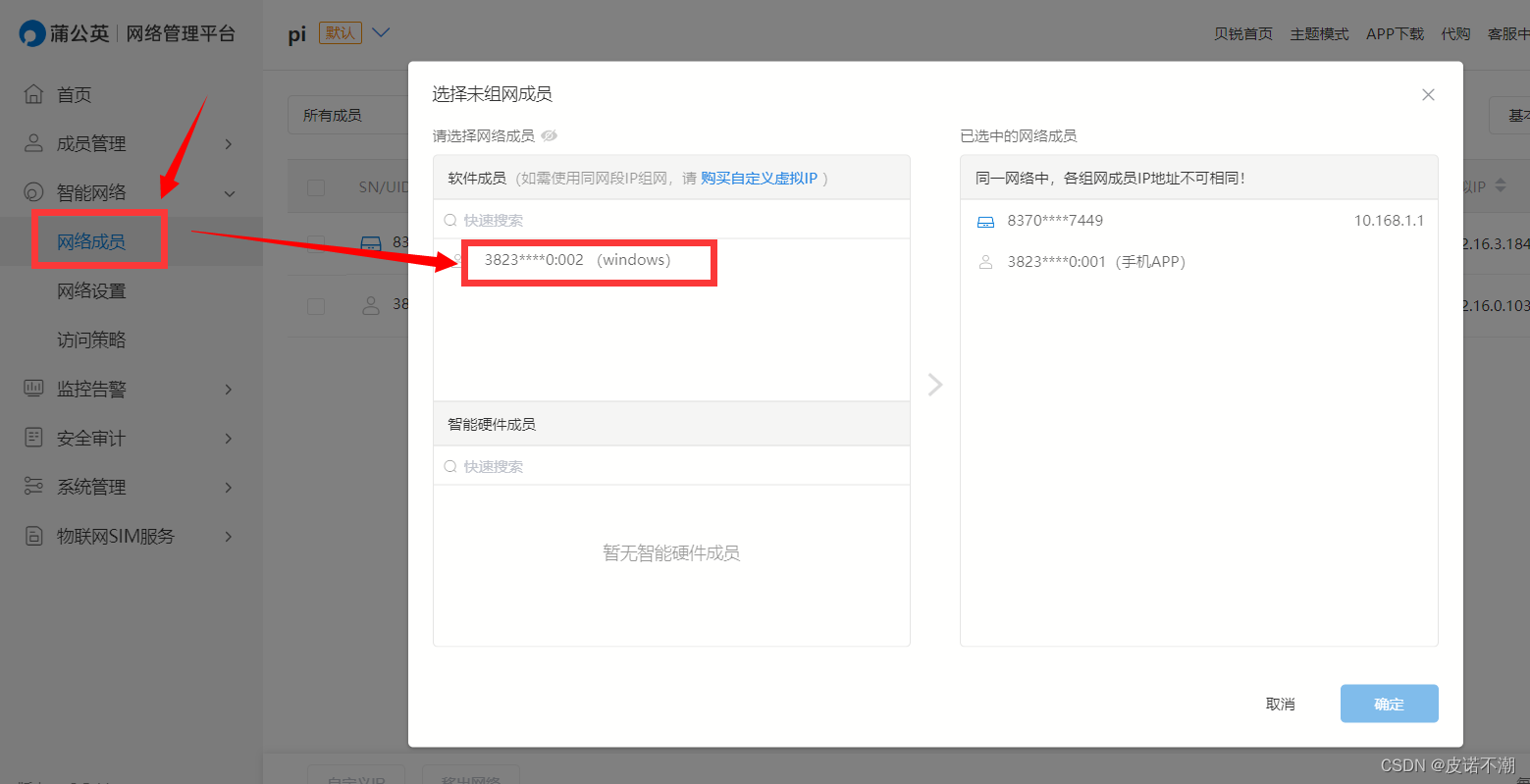
Task: Expand the 监控告警 menu chevron
Action: pyautogui.click(x=229, y=390)
